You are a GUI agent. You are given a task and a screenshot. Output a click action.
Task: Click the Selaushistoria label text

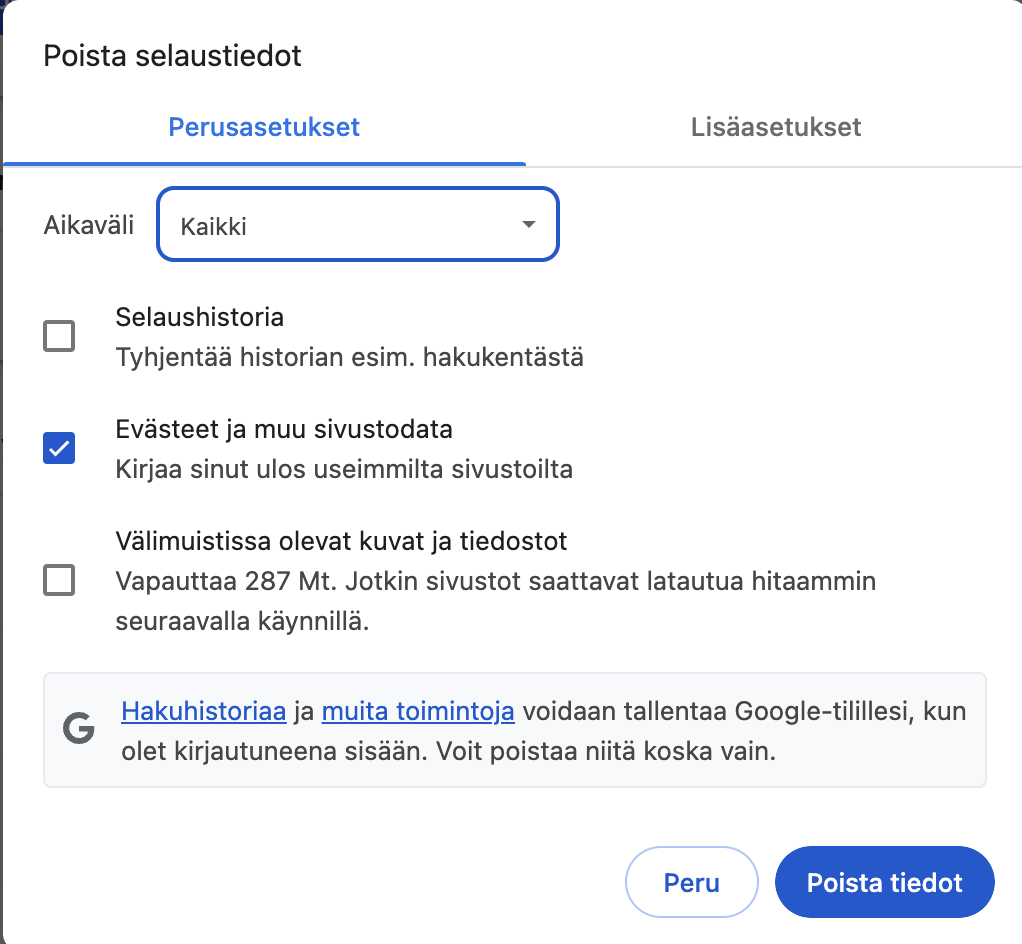pos(199,317)
